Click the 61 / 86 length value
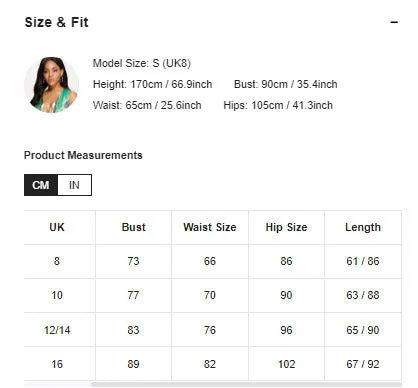This screenshot has width=418, height=388. click(363, 261)
